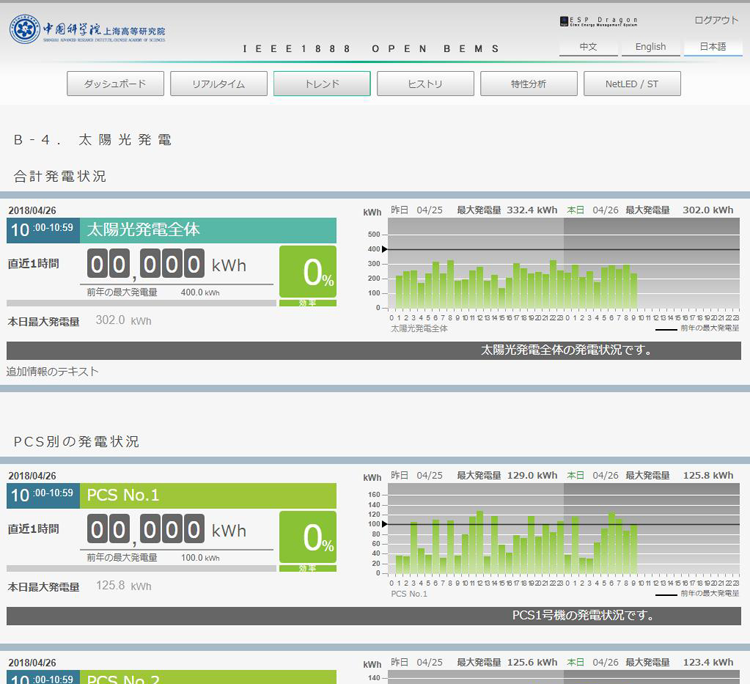Click the 前年の最大発電量 legend in PCS No.1 chart
The image size is (750, 684).
click(x=697, y=594)
